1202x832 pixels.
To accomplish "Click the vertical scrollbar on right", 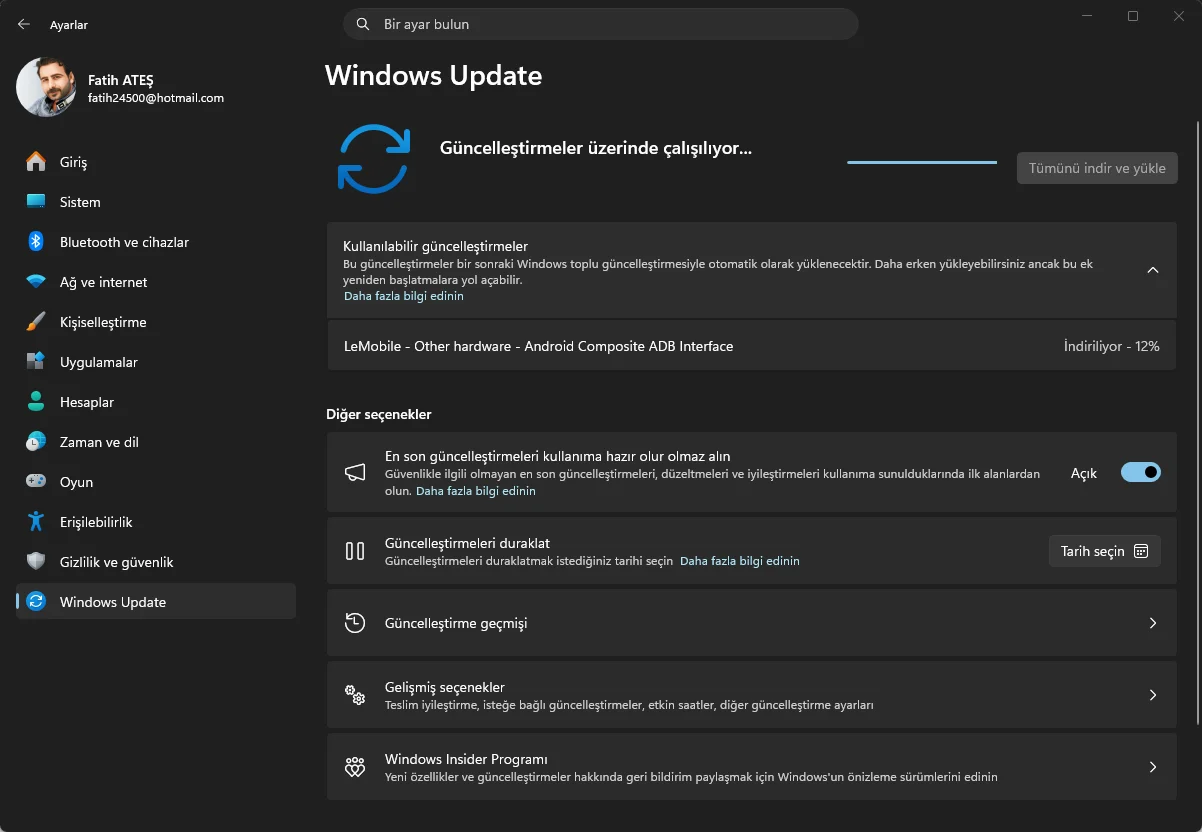I will [1198, 422].
